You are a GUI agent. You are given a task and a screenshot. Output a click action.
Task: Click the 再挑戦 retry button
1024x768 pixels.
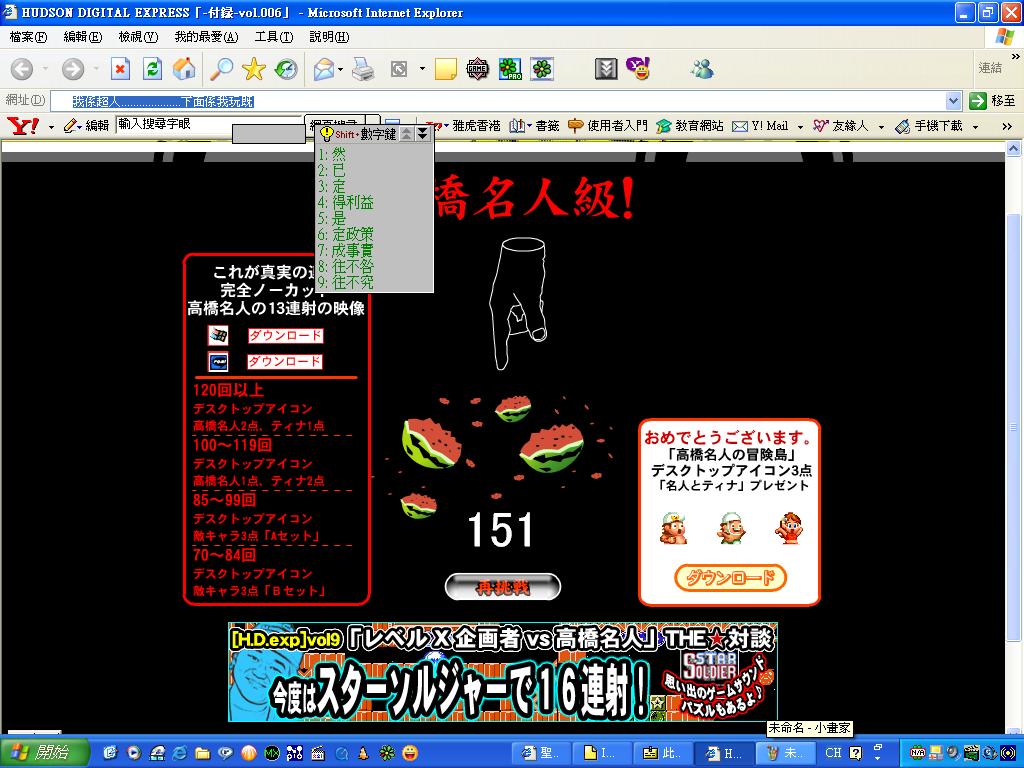(x=502, y=587)
